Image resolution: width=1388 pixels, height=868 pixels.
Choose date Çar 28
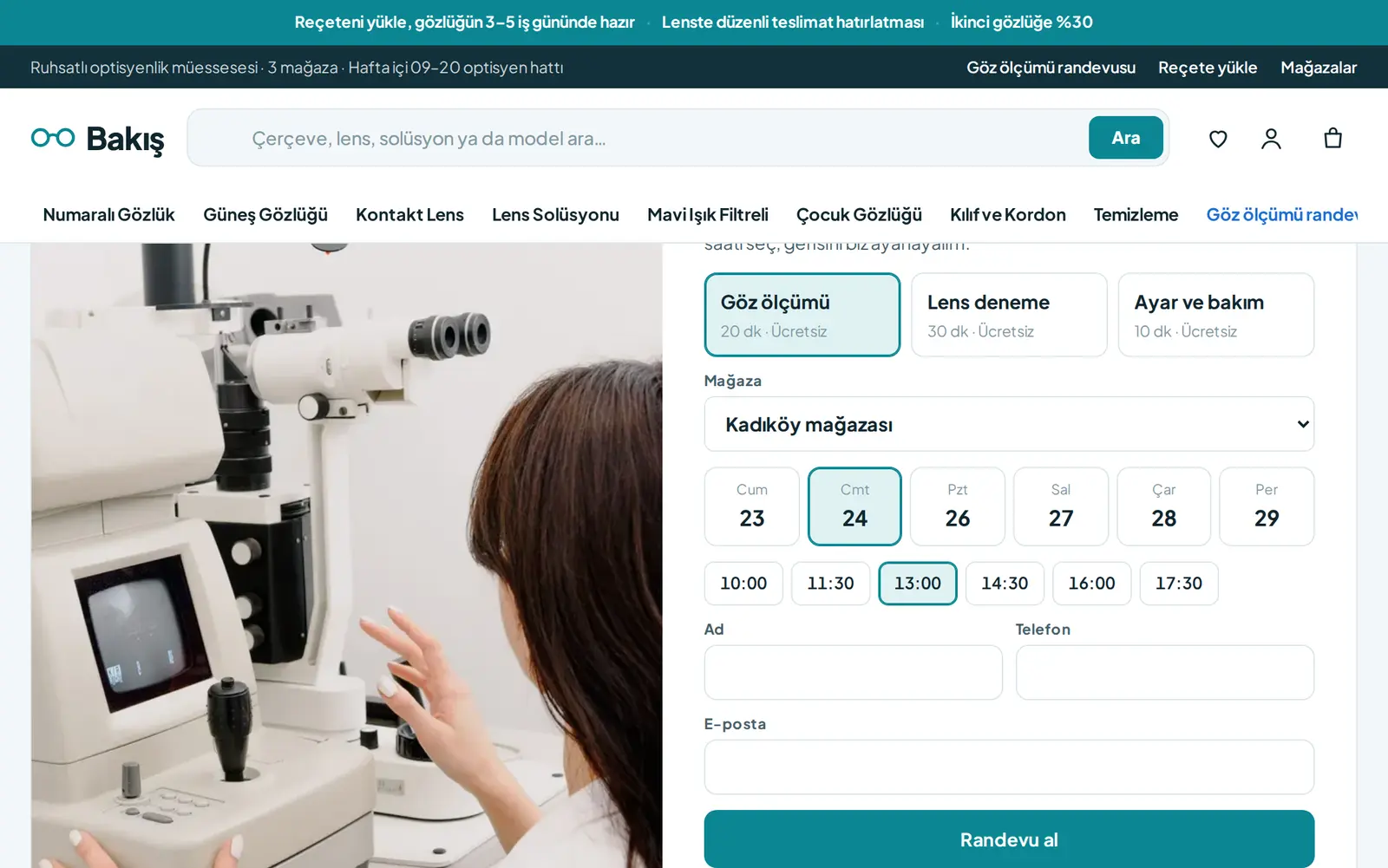coord(1164,506)
